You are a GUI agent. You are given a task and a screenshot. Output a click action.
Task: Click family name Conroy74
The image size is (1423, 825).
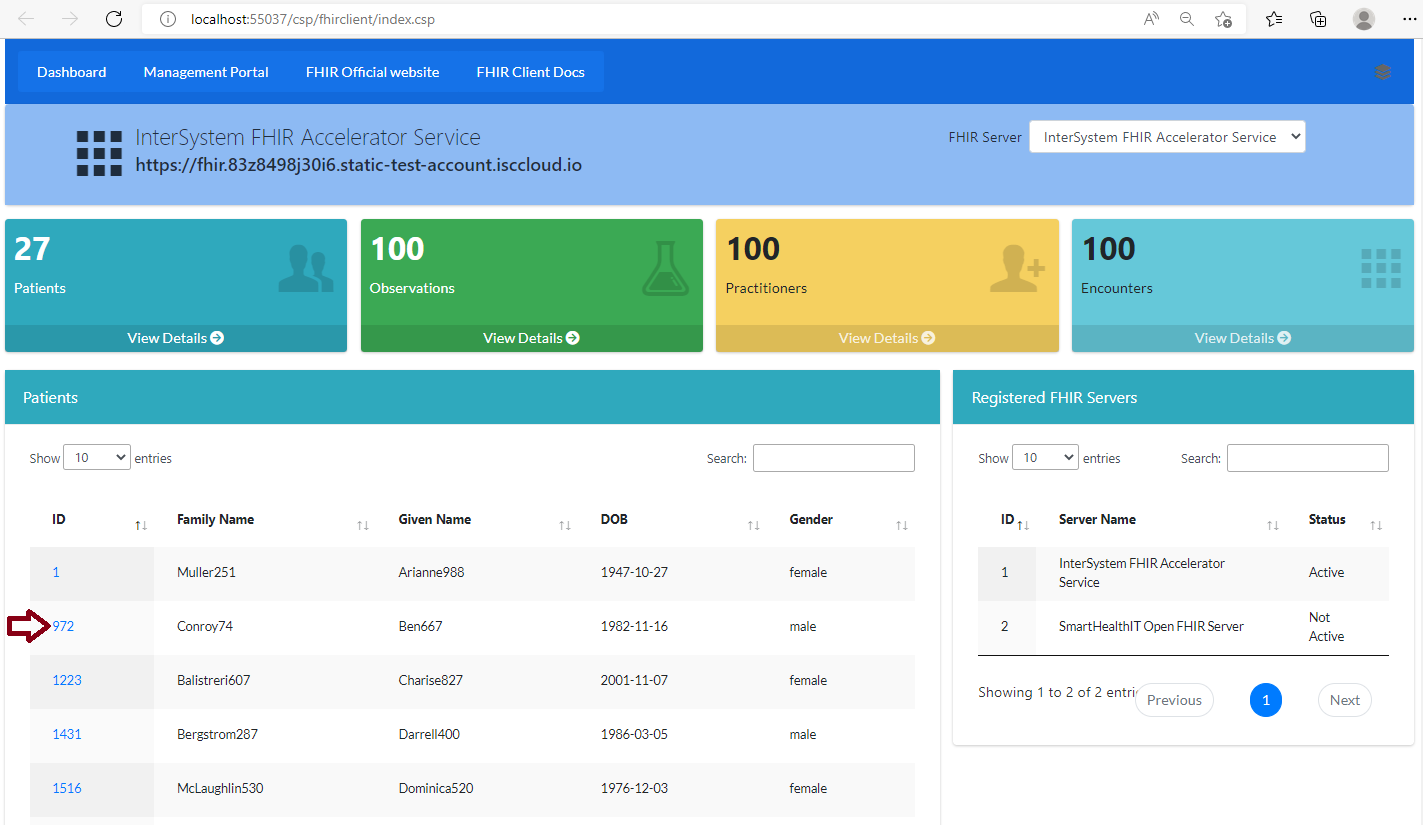pyautogui.click(x=205, y=626)
